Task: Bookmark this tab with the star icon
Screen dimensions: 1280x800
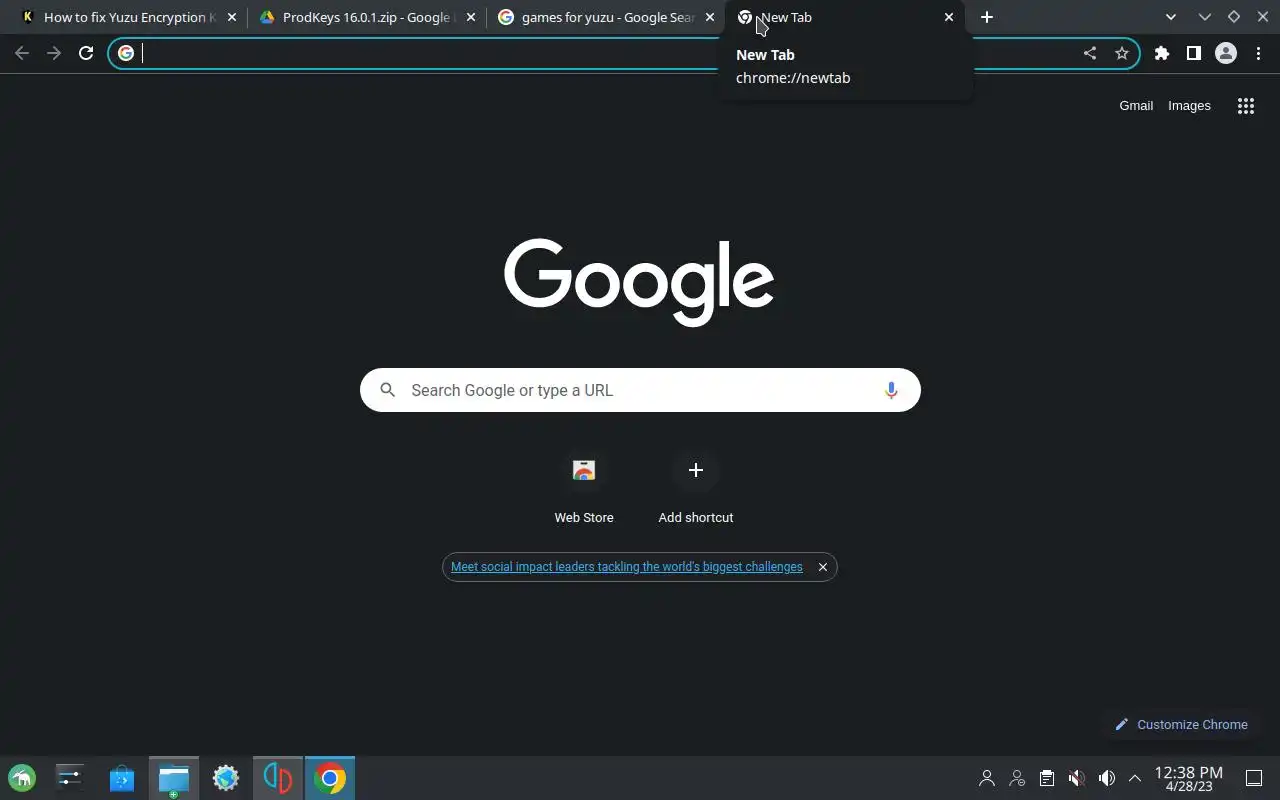Action: coord(1122,53)
